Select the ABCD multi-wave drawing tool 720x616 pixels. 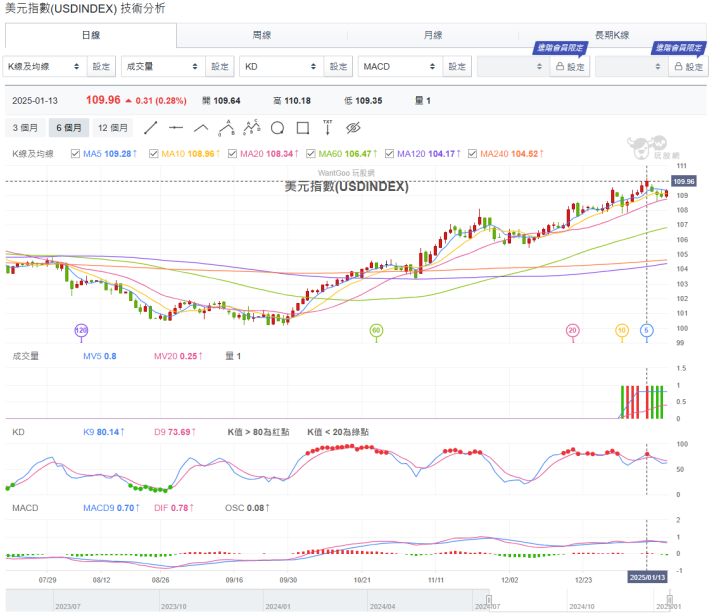252,128
